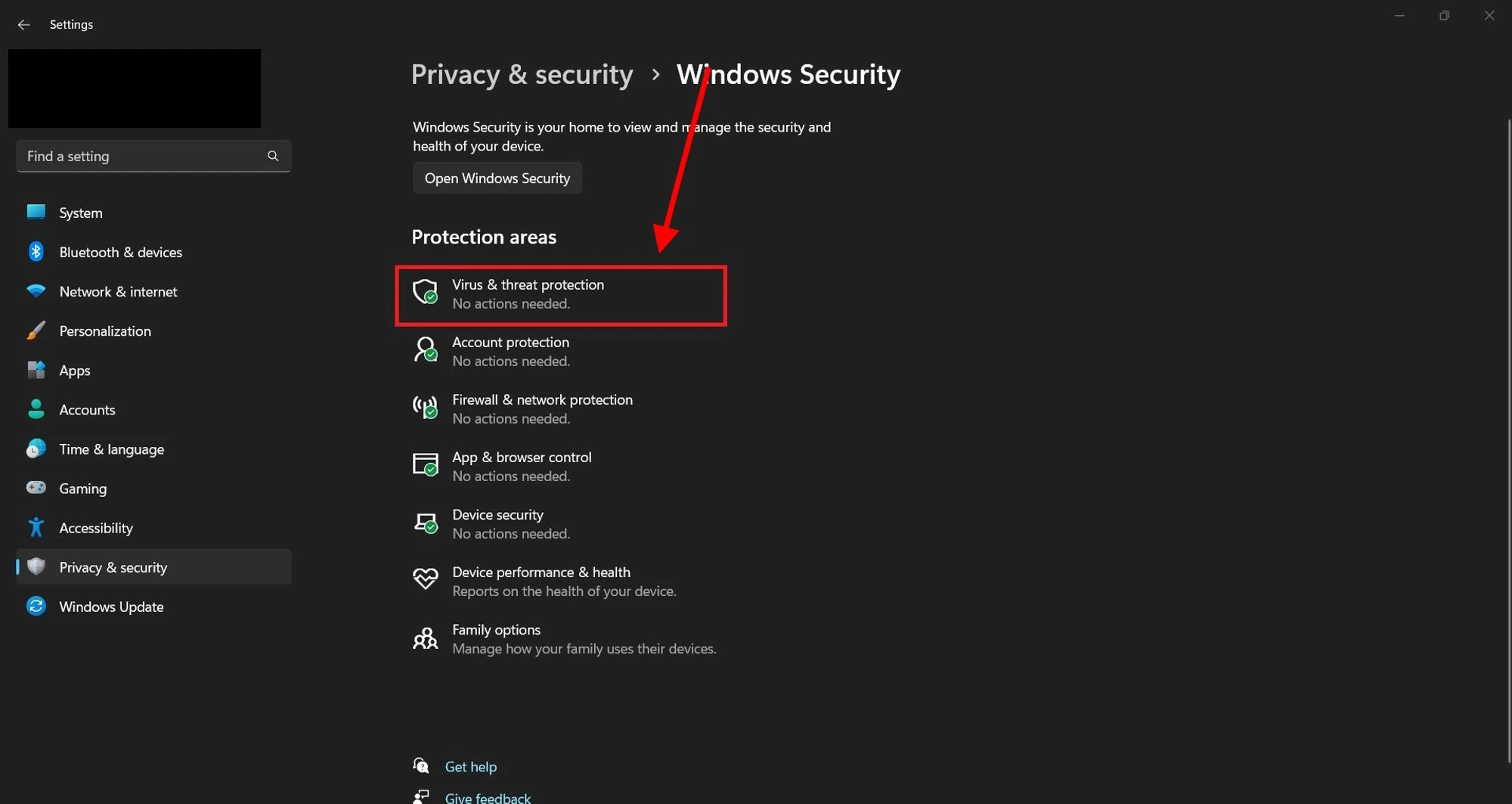This screenshot has height=804, width=1512.
Task: Click the App & browser control window icon
Action: (425, 464)
